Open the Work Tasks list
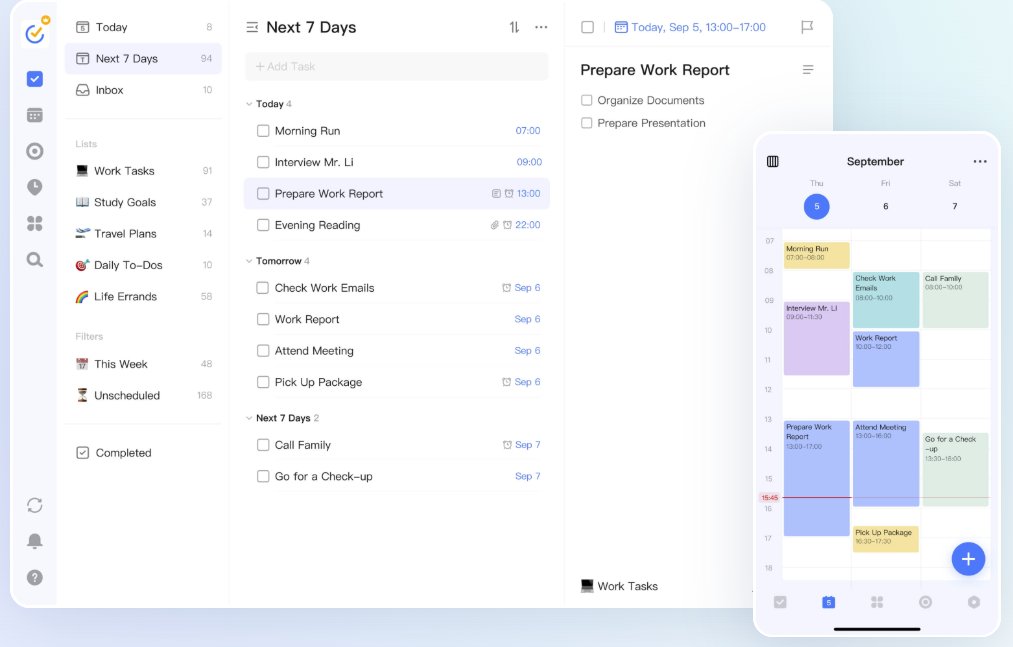The image size is (1013, 647). pos(143,171)
